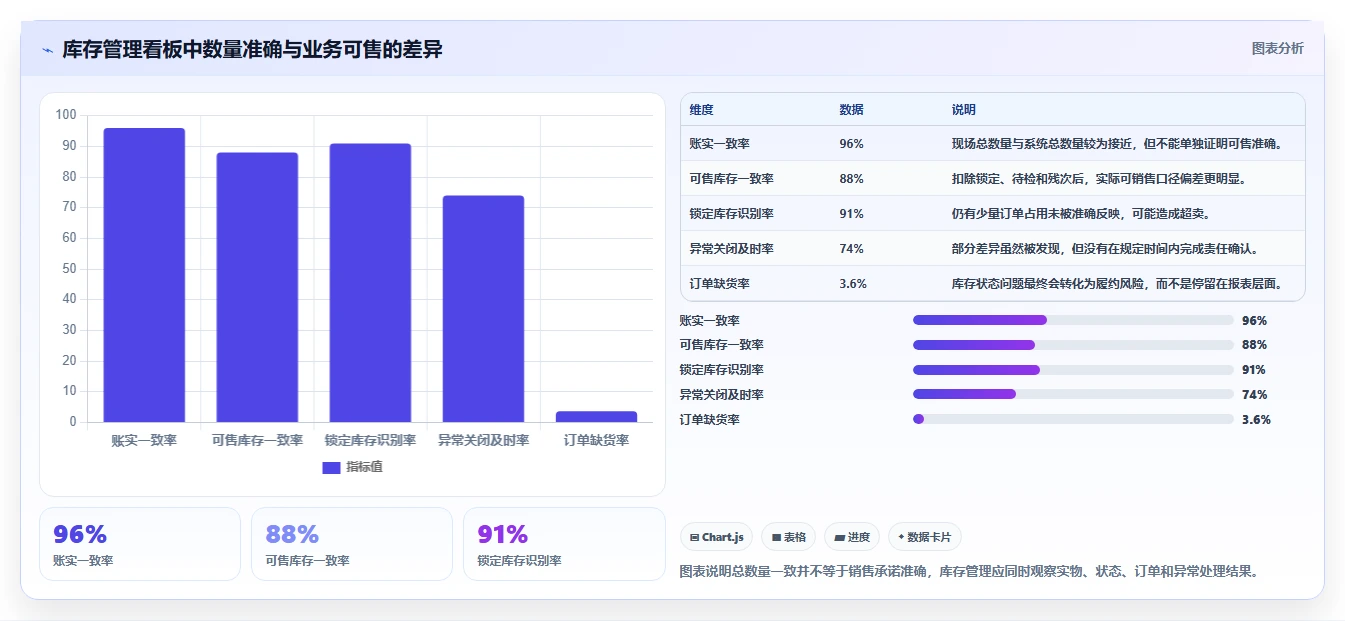Click the y-axis value 50
The image size is (1345, 621).
tap(69, 268)
